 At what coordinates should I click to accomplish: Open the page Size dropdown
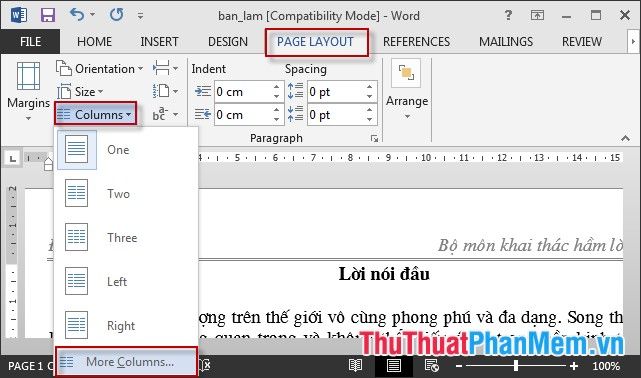[80, 92]
